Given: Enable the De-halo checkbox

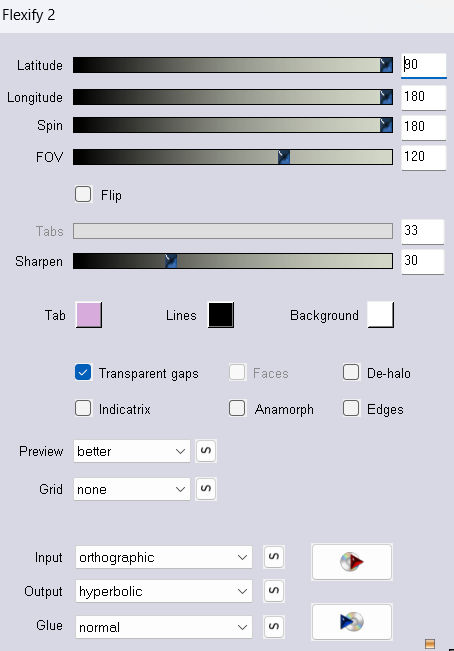Looking at the screenshot, I should [351, 372].
